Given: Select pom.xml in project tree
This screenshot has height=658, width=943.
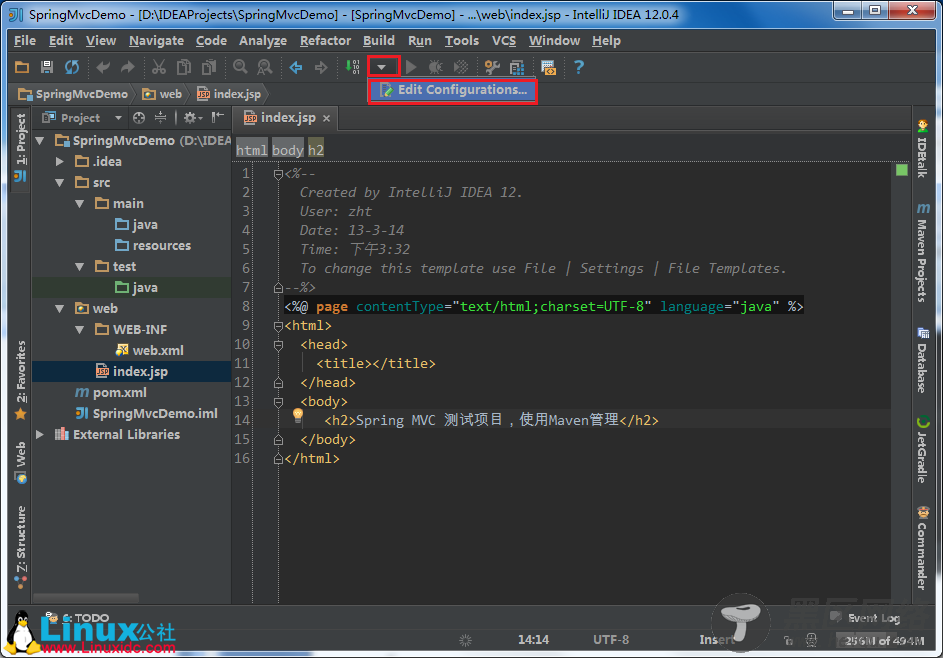Looking at the screenshot, I should (111, 393).
